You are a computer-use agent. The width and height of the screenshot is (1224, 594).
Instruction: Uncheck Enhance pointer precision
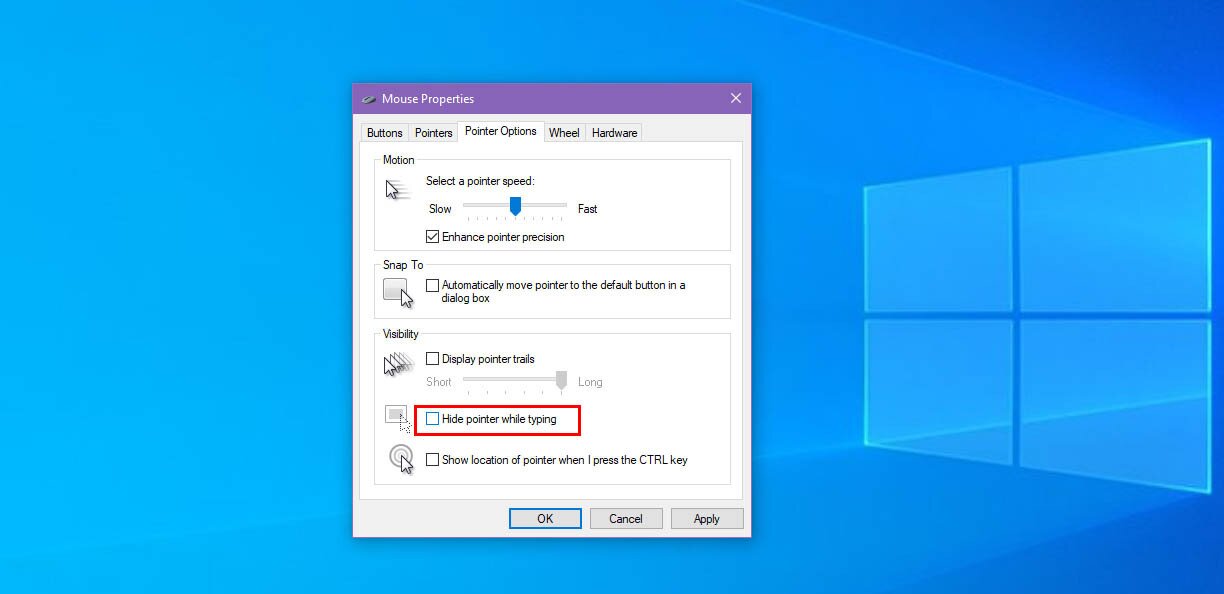(432, 236)
